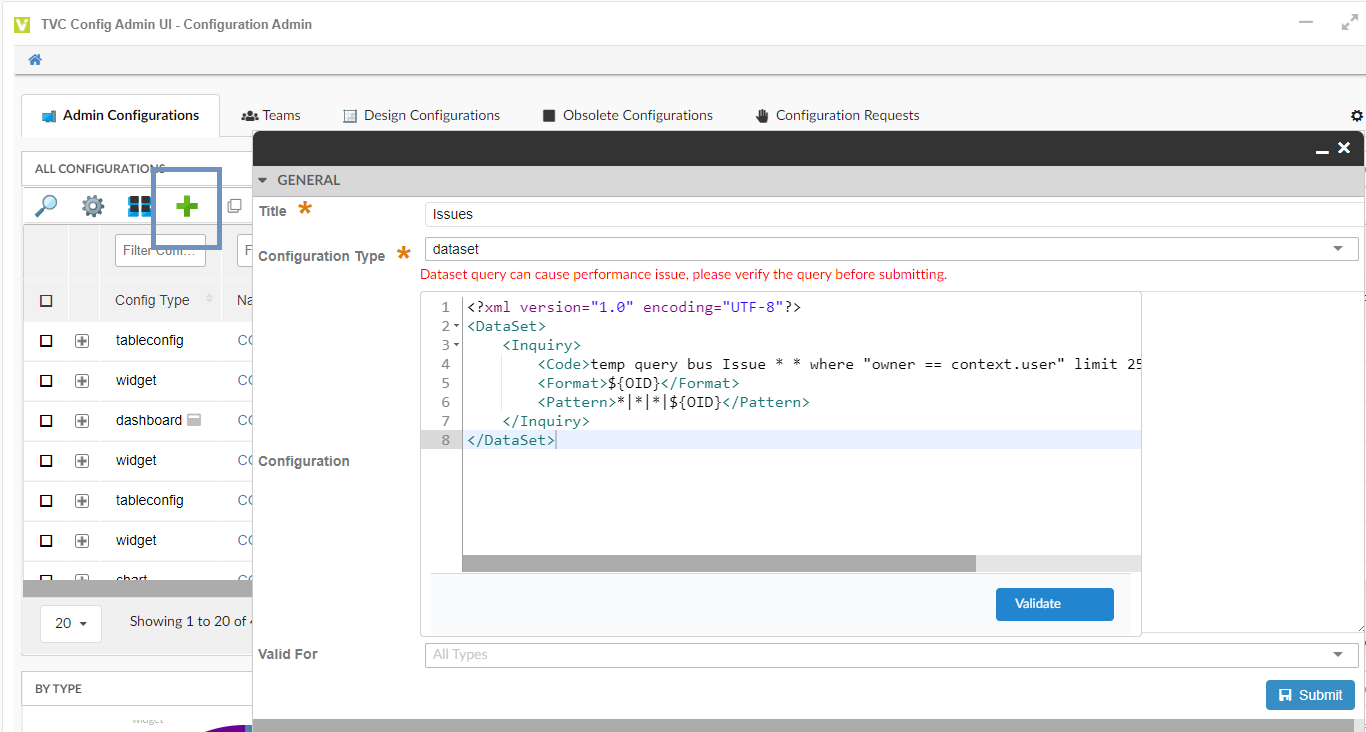This screenshot has width=1366, height=732.
Task: Select the dashboard row checkbox
Action: pos(46,421)
